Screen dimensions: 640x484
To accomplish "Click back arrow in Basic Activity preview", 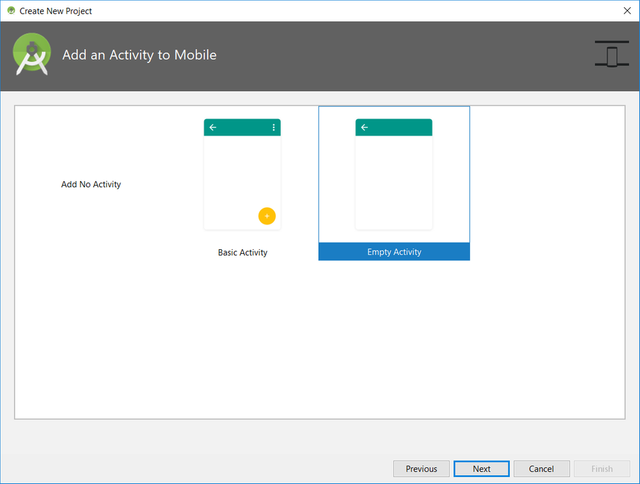I will pos(212,128).
